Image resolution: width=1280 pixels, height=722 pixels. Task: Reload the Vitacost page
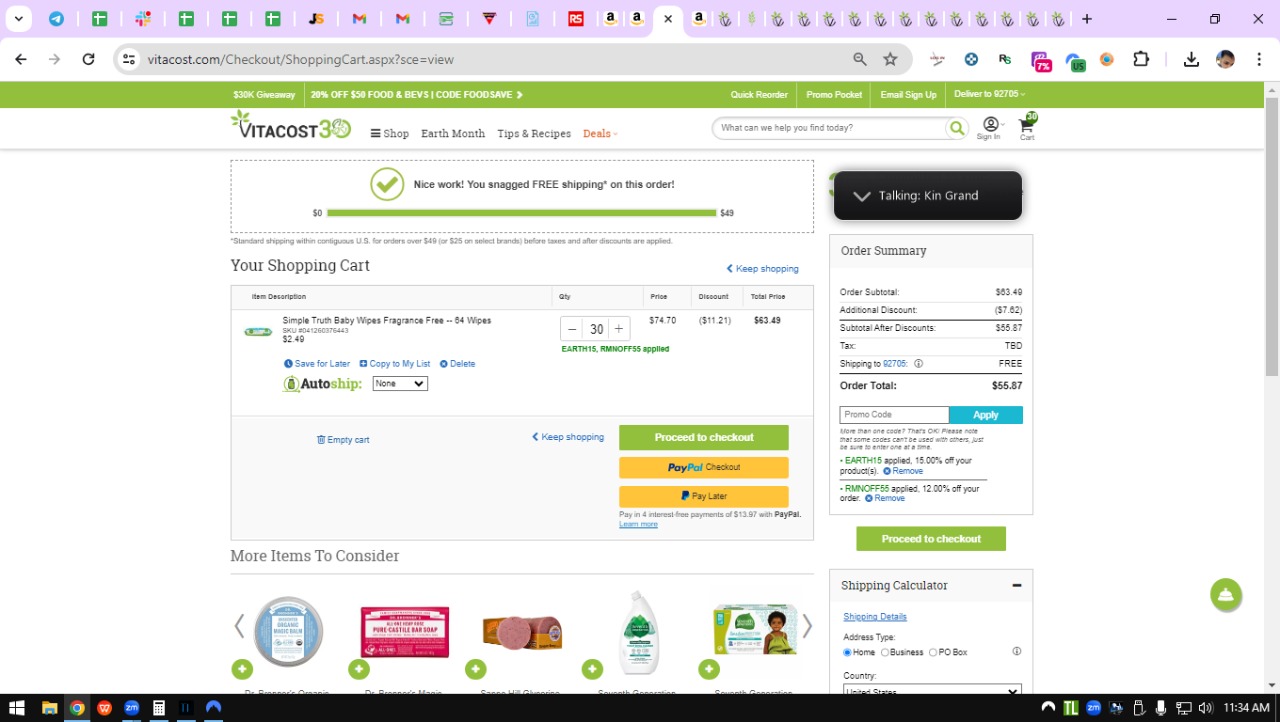88,59
